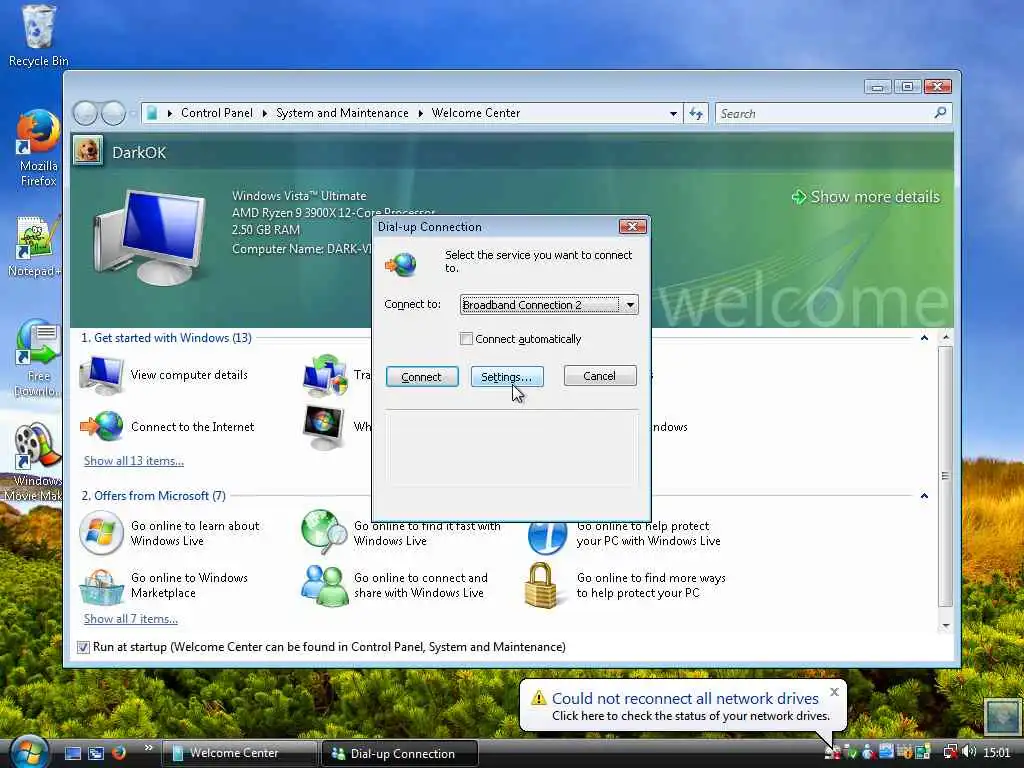
Task: Click the Forward navigation button
Action: pos(113,113)
